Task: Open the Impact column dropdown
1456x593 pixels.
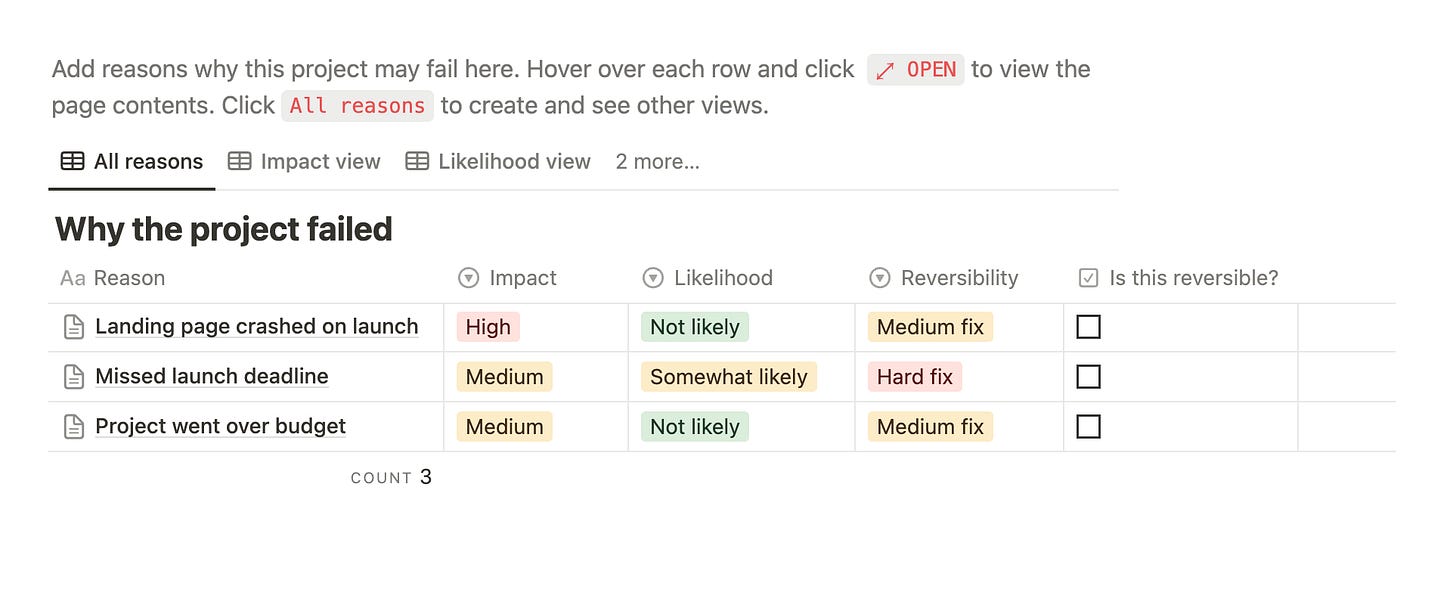Action: click(467, 278)
